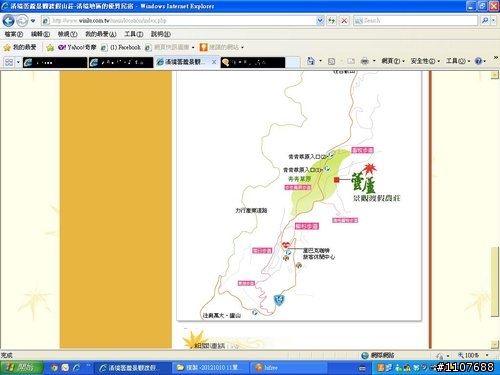Switch to the folder window taskbar button
Image resolution: width=500 pixels, height=375 pixels.
click(211, 368)
